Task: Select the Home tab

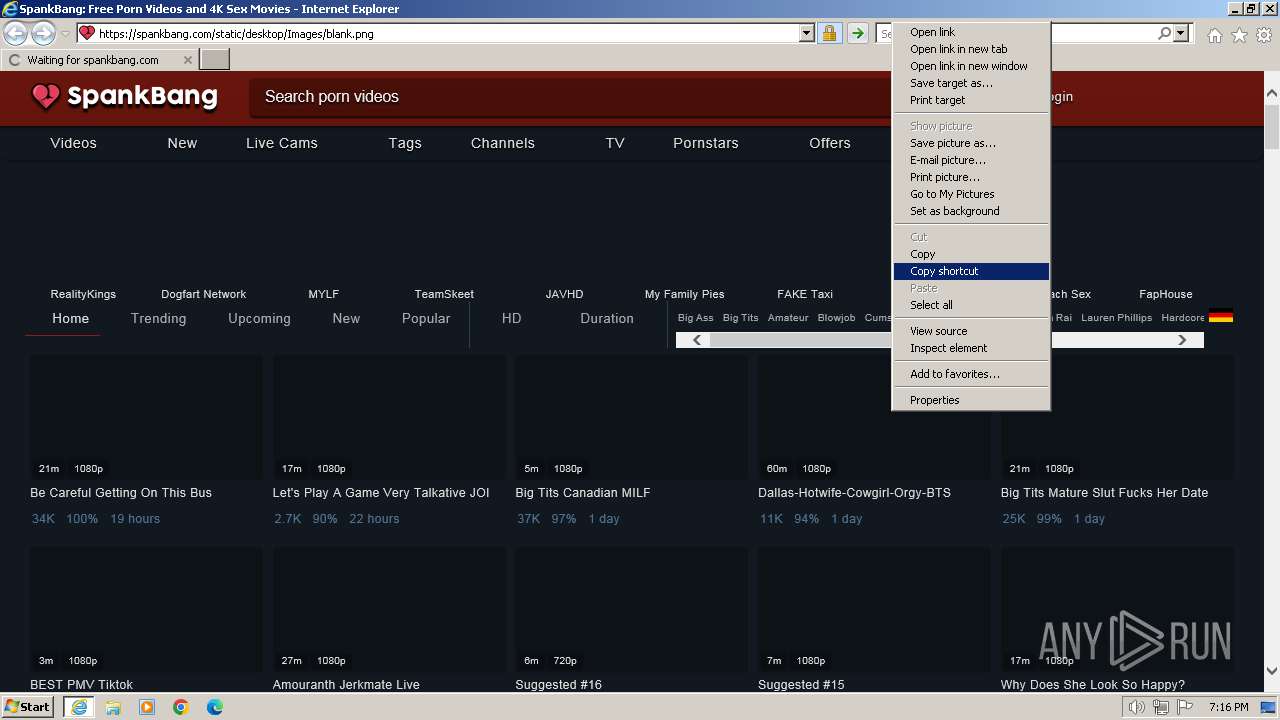Action: coord(70,318)
